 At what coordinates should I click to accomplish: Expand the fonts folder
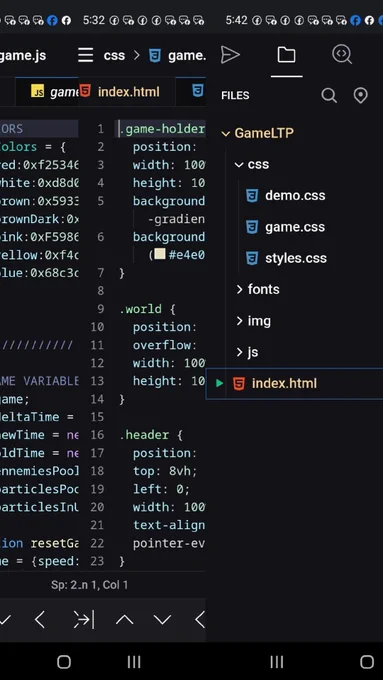pyautogui.click(x=239, y=289)
